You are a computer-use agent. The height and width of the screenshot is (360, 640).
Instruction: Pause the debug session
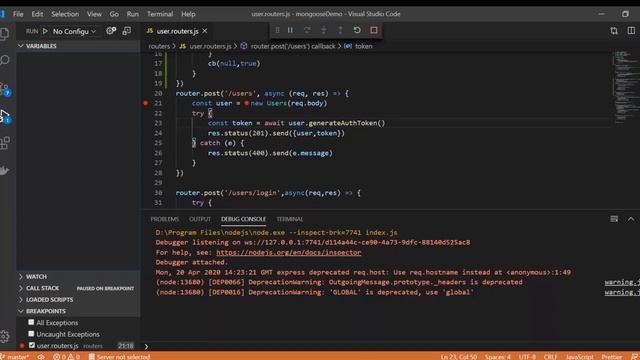pyautogui.click(x=290, y=30)
